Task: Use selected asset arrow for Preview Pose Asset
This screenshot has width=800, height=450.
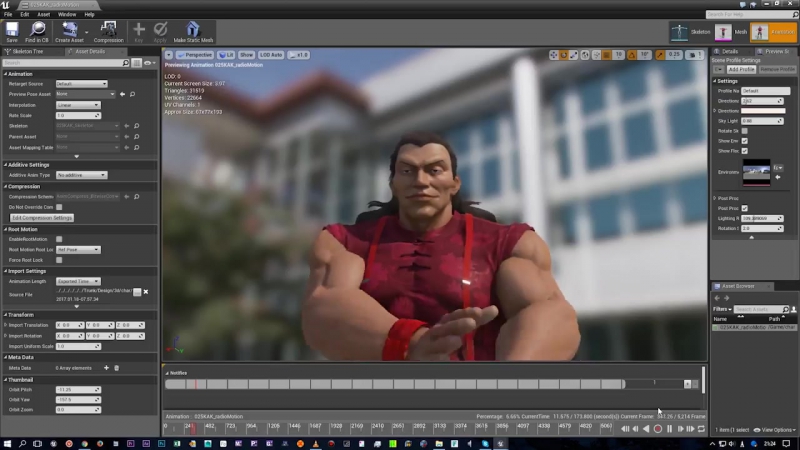Action: 122,94
